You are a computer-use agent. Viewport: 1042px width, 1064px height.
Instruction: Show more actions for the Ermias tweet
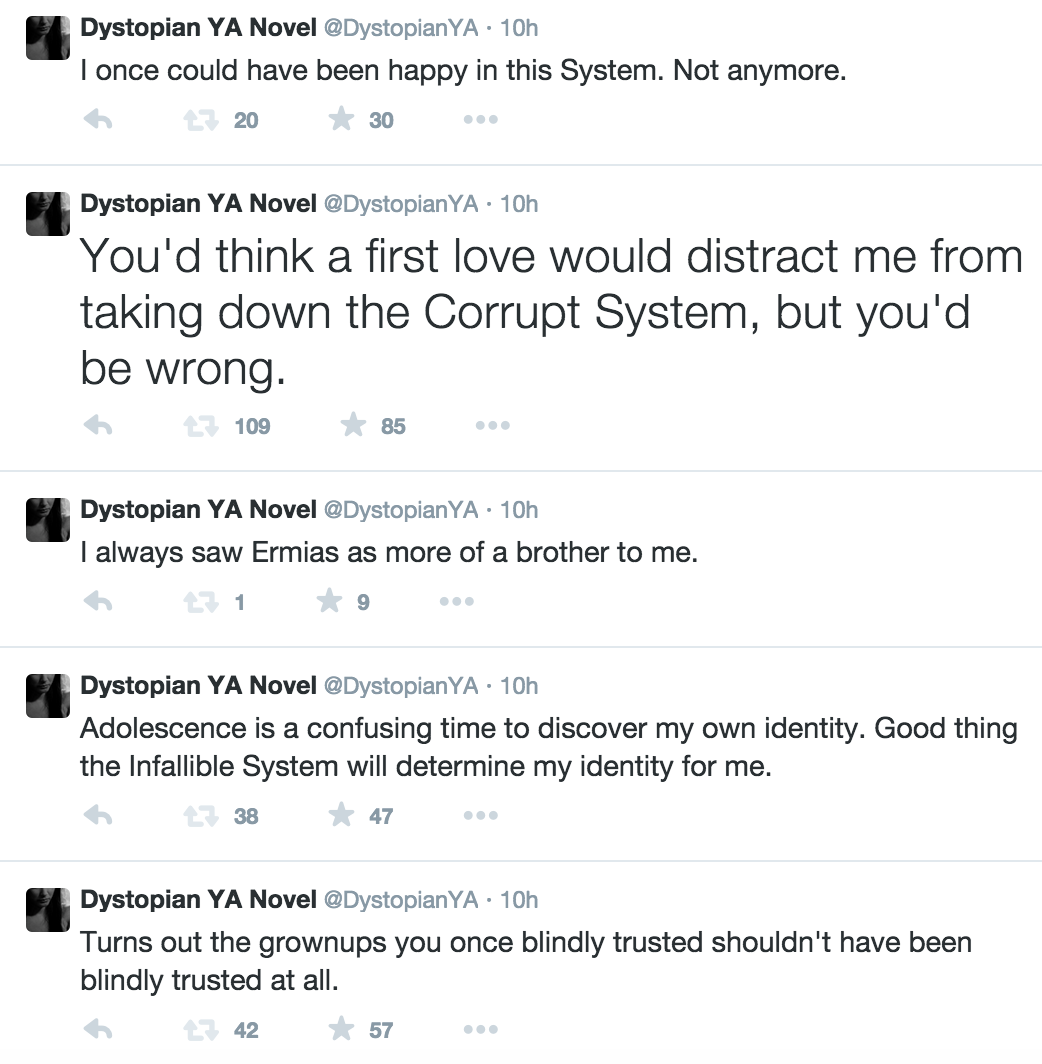[456, 602]
